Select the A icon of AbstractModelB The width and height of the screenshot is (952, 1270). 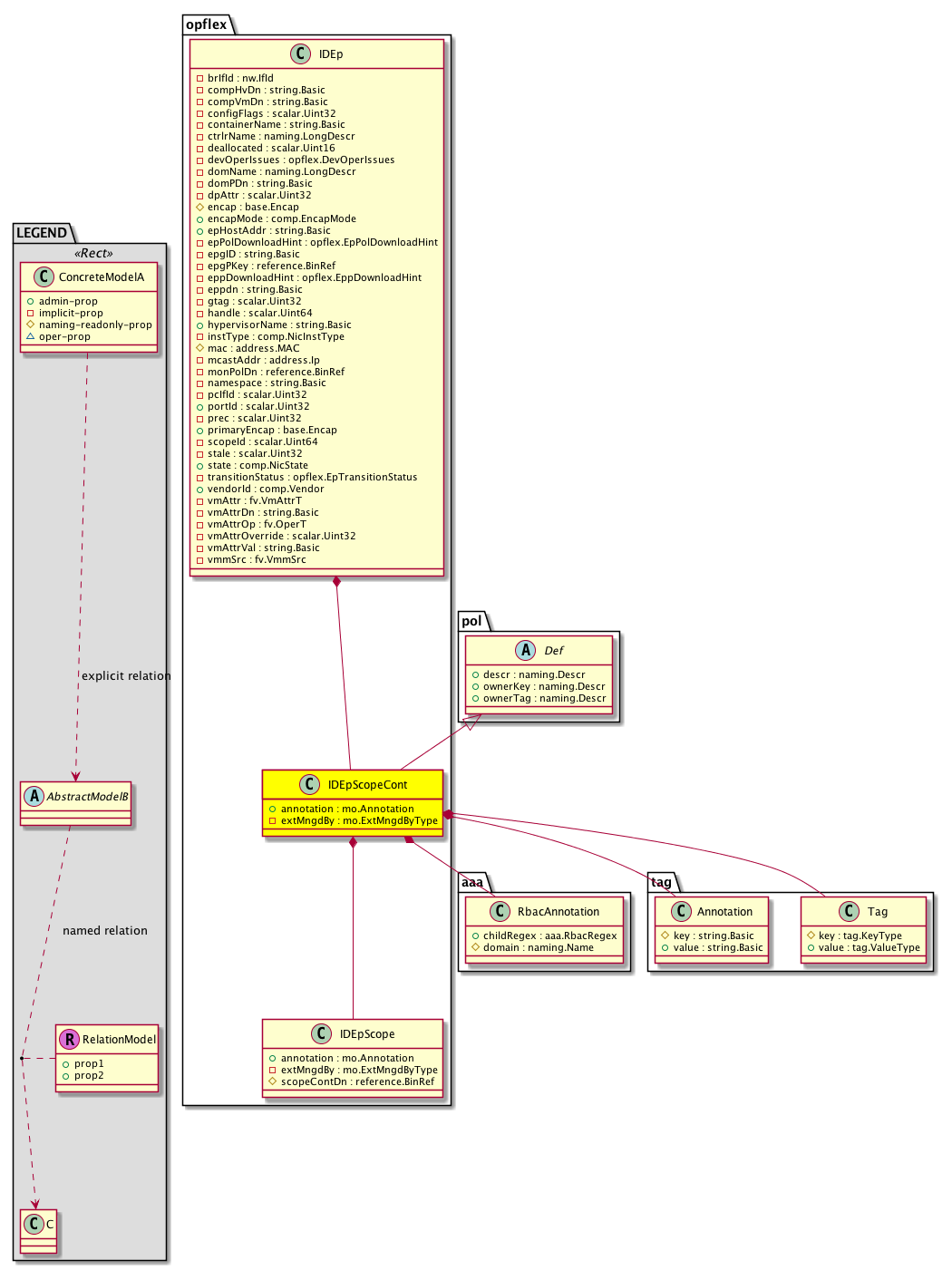34,797
